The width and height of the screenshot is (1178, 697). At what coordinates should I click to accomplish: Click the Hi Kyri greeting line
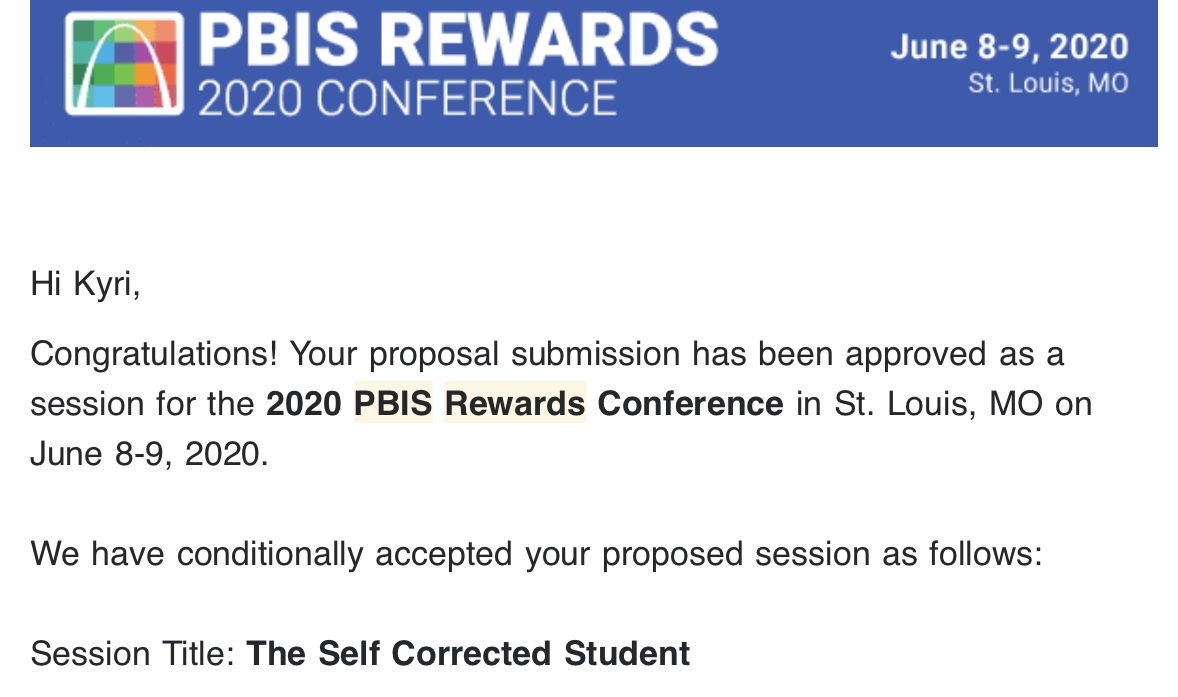click(85, 284)
